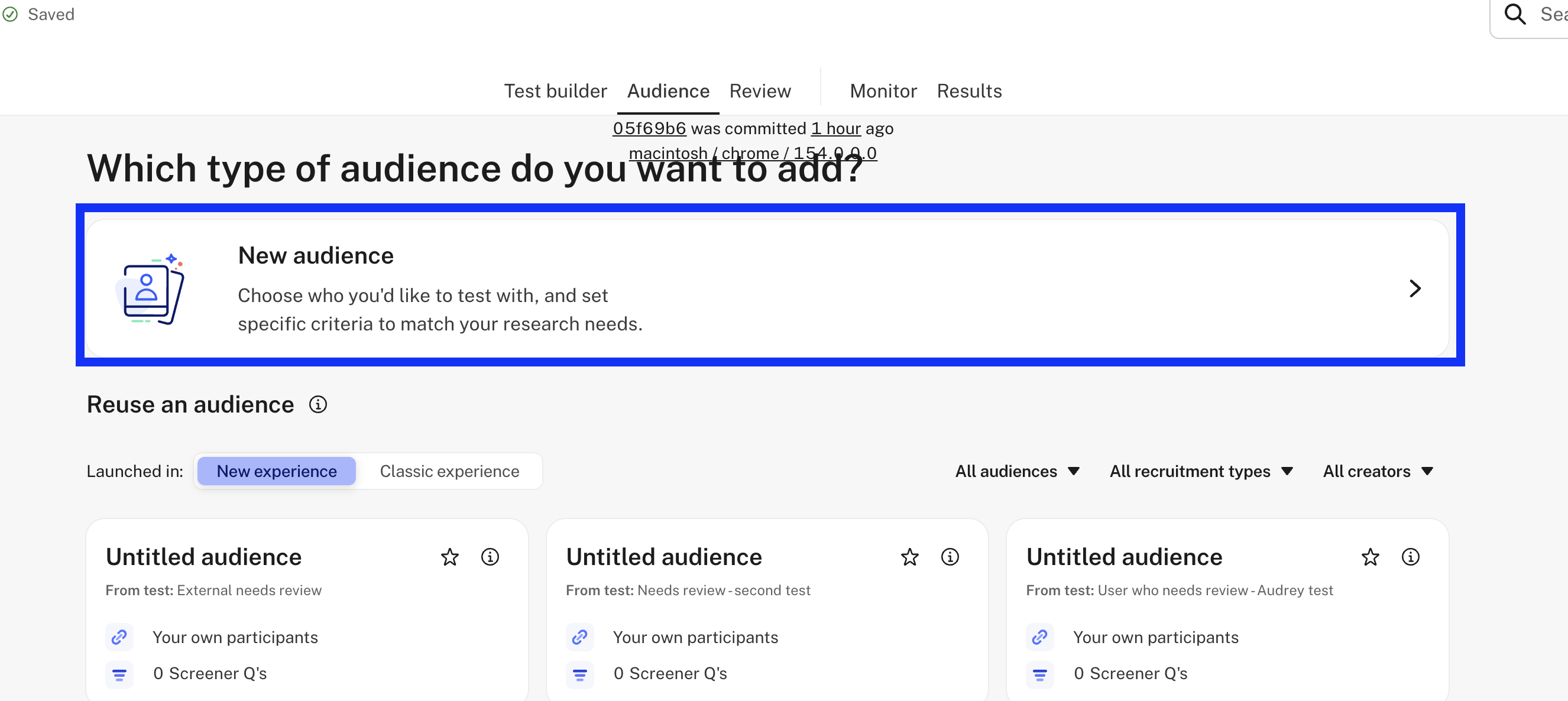
Task: Click link icon in second test card
Action: 579,637
